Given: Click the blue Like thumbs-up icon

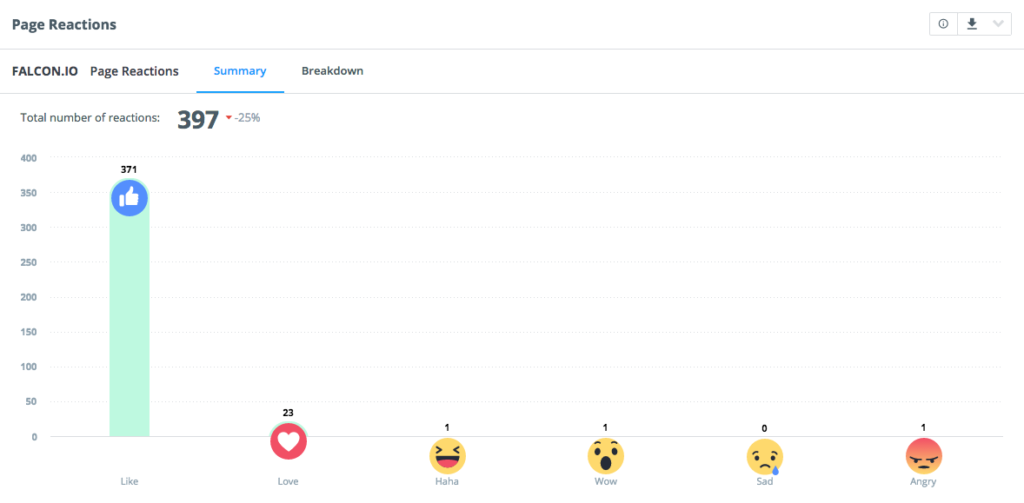Looking at the screenshot, I should pyautogui.click(x=129, y=197).
